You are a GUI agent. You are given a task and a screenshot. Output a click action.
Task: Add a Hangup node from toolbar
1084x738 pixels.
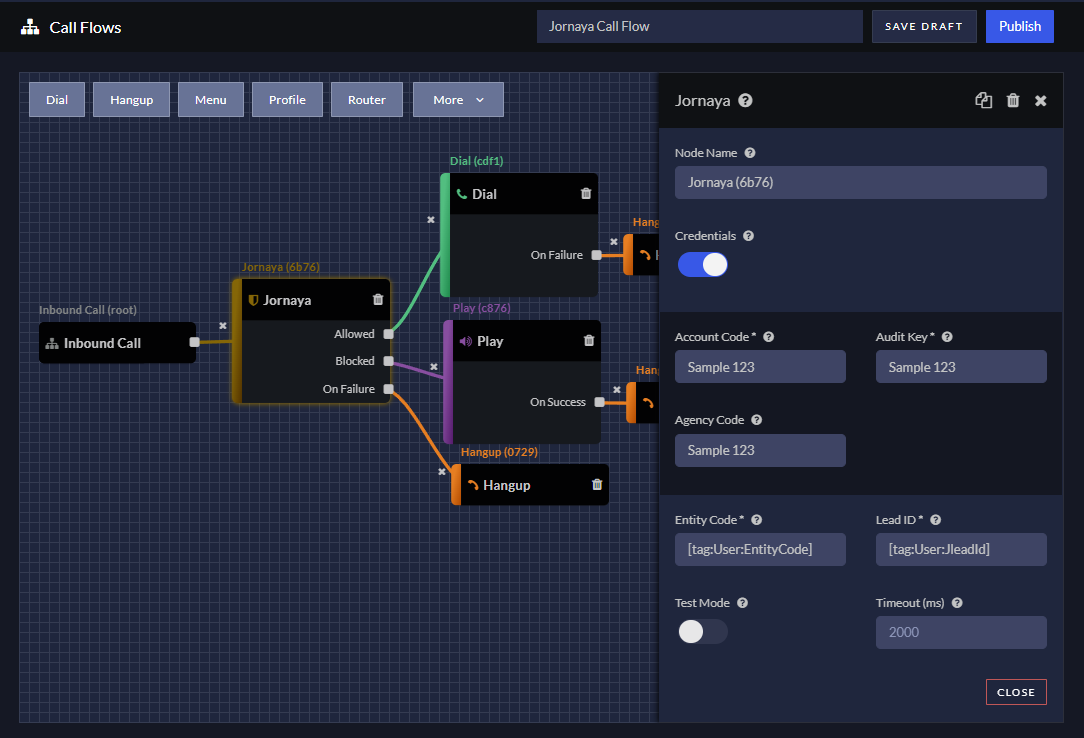click(x=131, y=100)
